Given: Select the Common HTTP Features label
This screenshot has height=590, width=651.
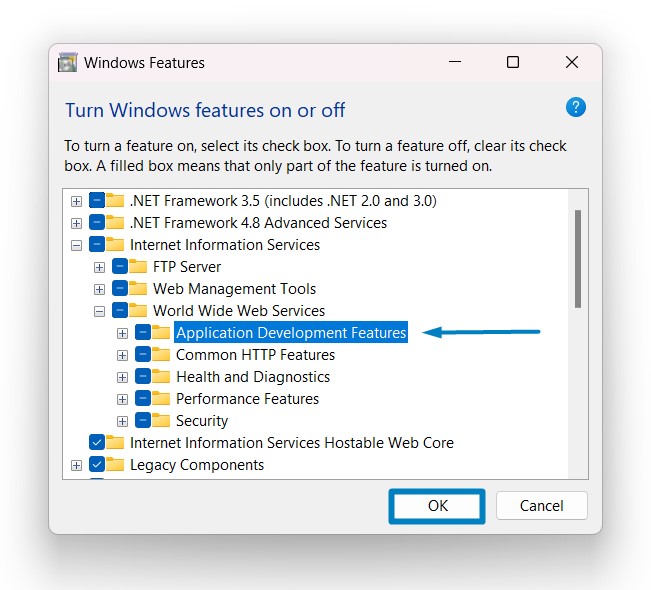Looking at the screenshot, I should (x=255, y=355).
